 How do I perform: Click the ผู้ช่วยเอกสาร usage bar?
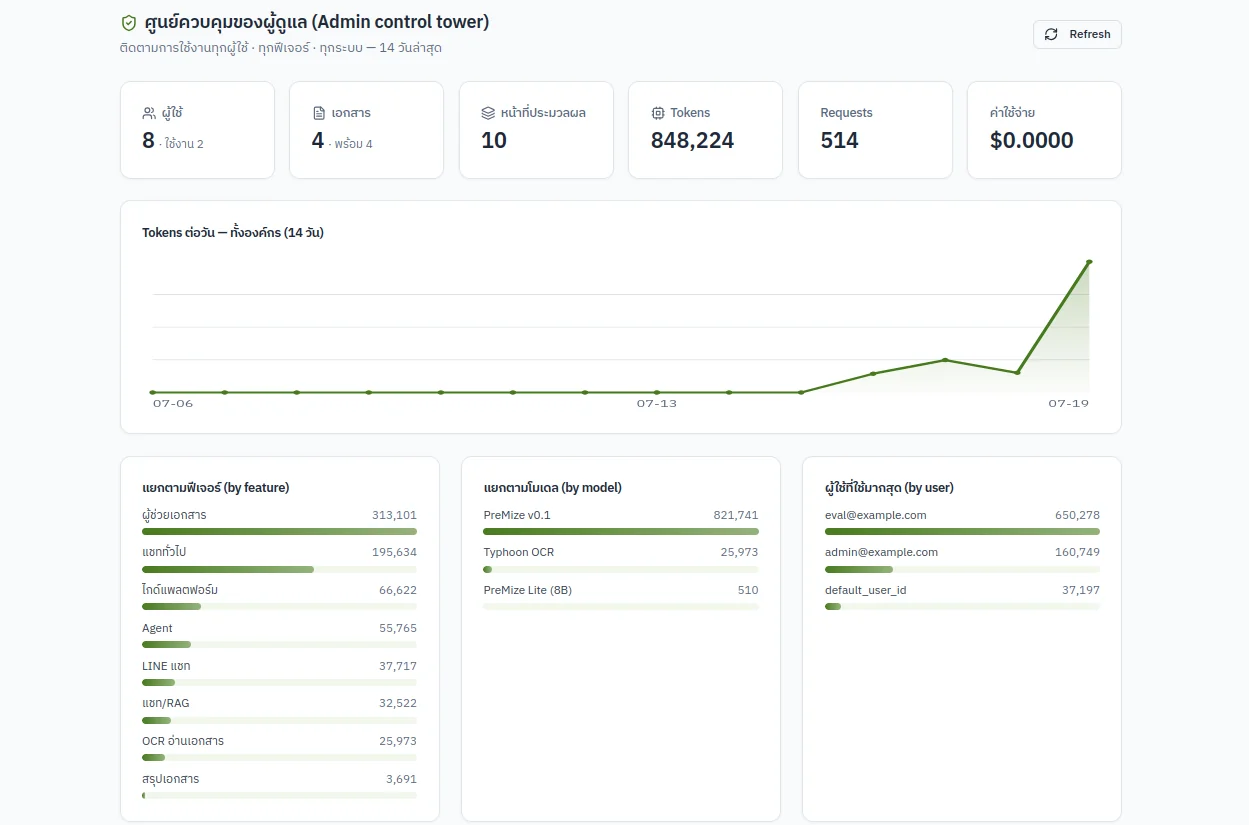click(x=279, y=531)
